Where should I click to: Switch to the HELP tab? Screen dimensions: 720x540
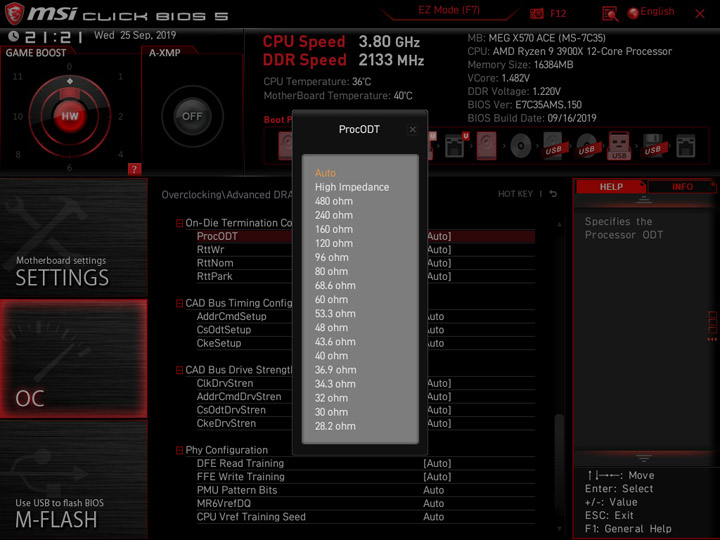[611, 187]
